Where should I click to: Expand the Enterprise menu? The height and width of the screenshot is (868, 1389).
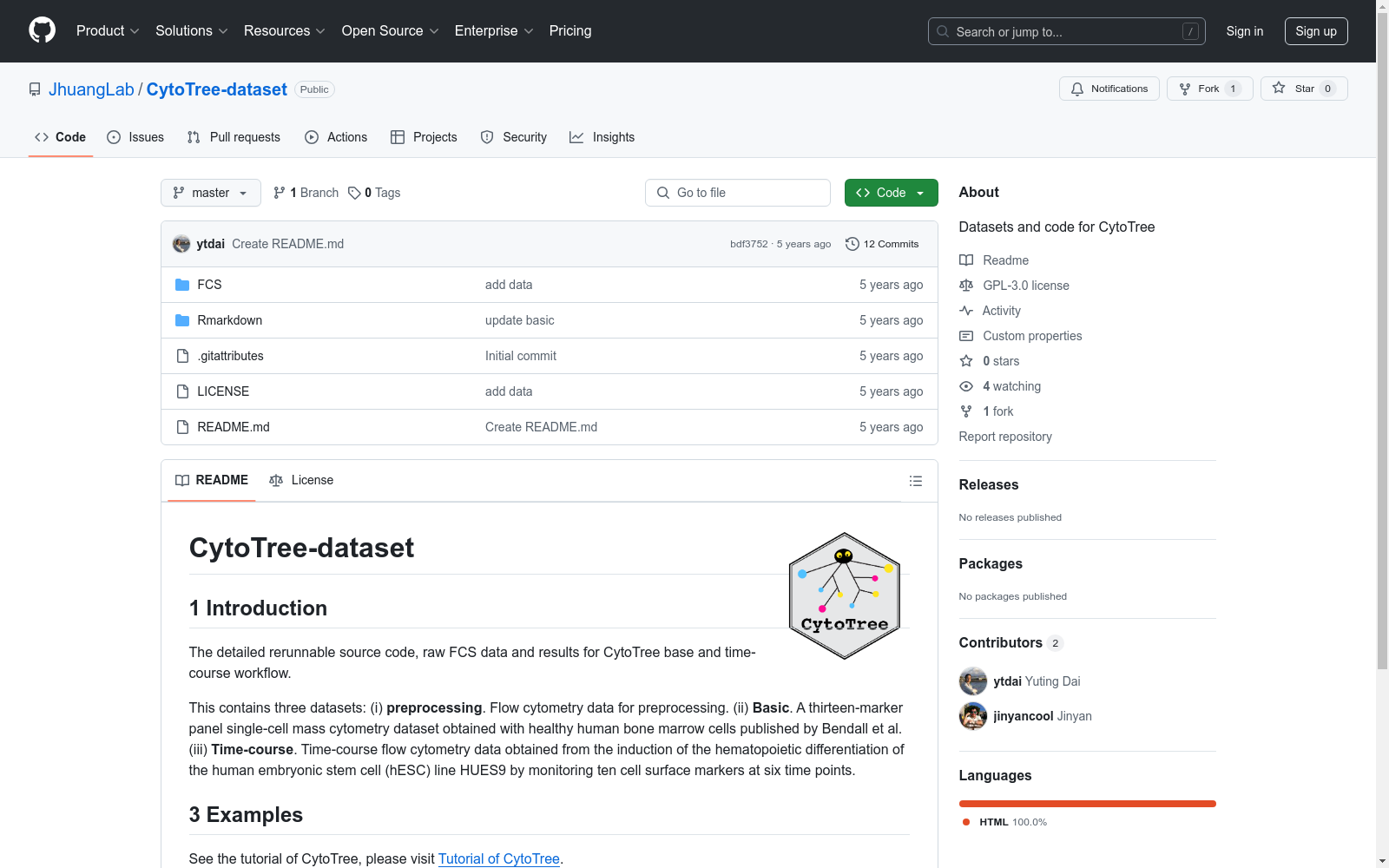pos(494,31)
